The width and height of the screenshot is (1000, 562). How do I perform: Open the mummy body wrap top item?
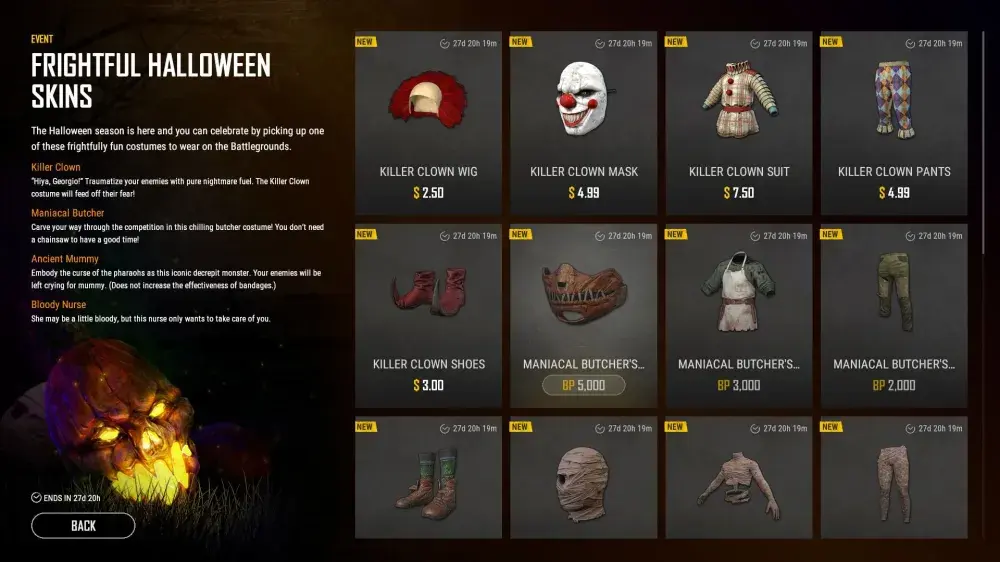coord(739,478)
